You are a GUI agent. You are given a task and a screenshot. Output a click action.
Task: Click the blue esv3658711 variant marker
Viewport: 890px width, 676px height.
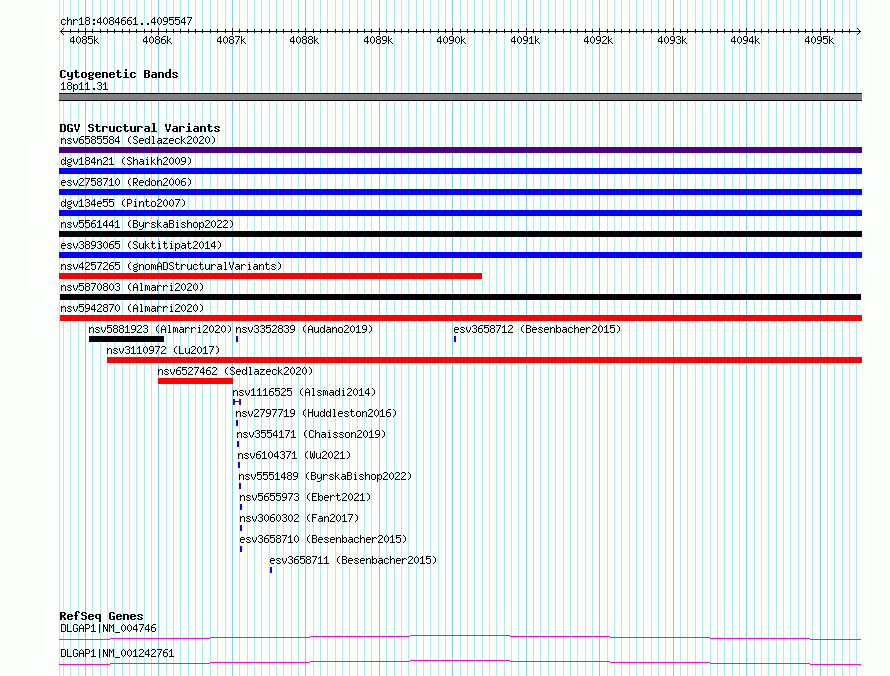[x=271, y=570]
